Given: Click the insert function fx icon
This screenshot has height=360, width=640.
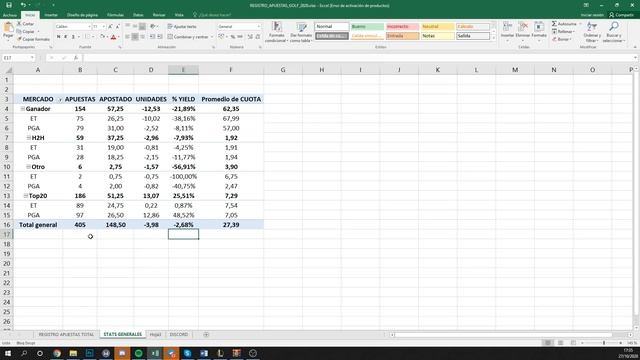Looking at the screenshot, I should pyautogui.click(x=76, y=58).
